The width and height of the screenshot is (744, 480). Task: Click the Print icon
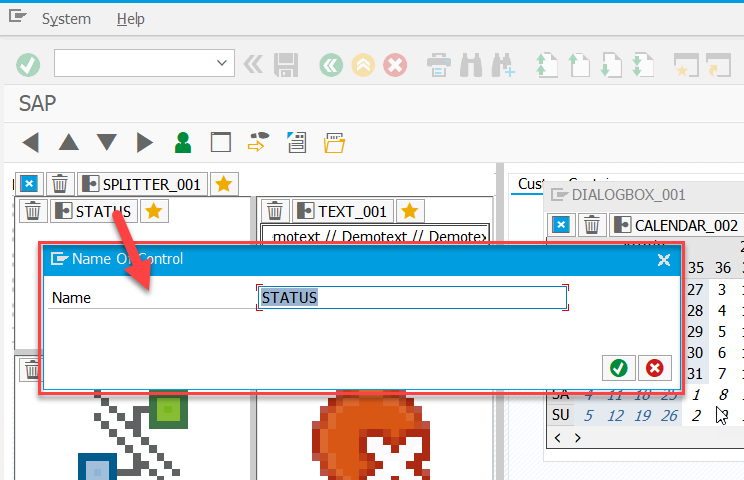438,65
